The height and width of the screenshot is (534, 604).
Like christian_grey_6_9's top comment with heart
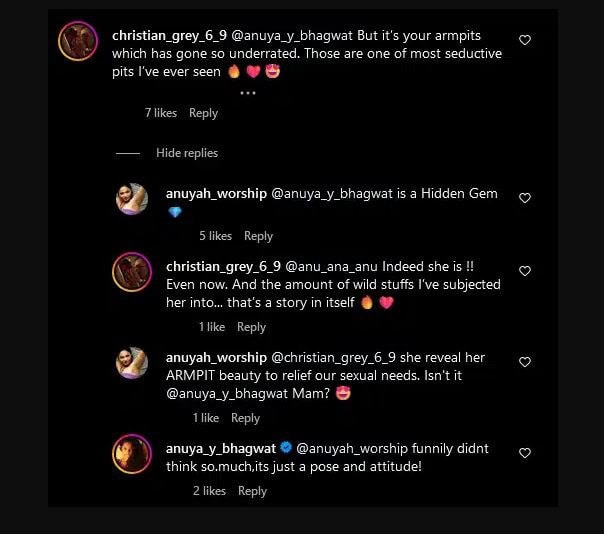(x=525, y=40)
